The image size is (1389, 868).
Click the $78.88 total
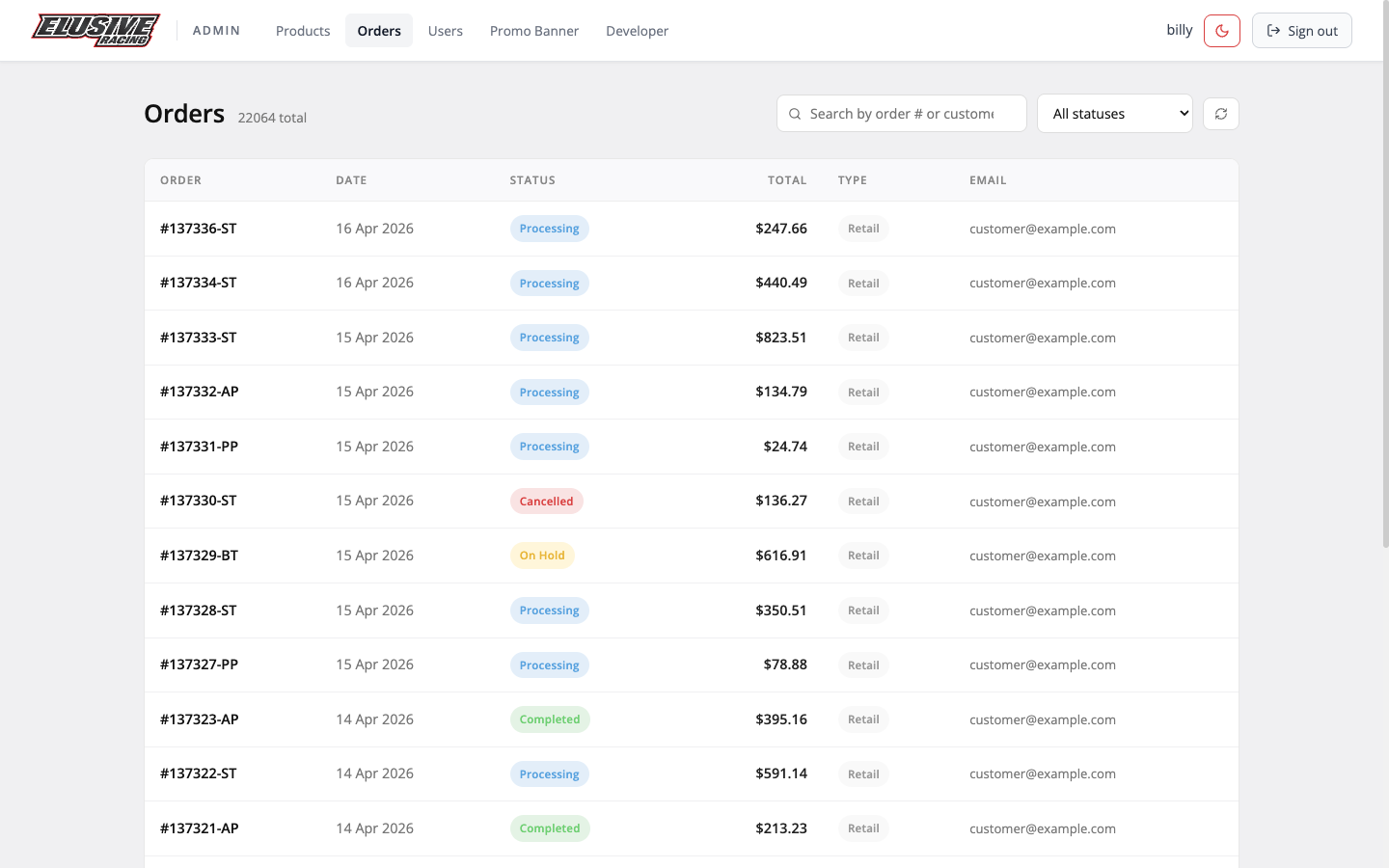(x=785, y=665)
